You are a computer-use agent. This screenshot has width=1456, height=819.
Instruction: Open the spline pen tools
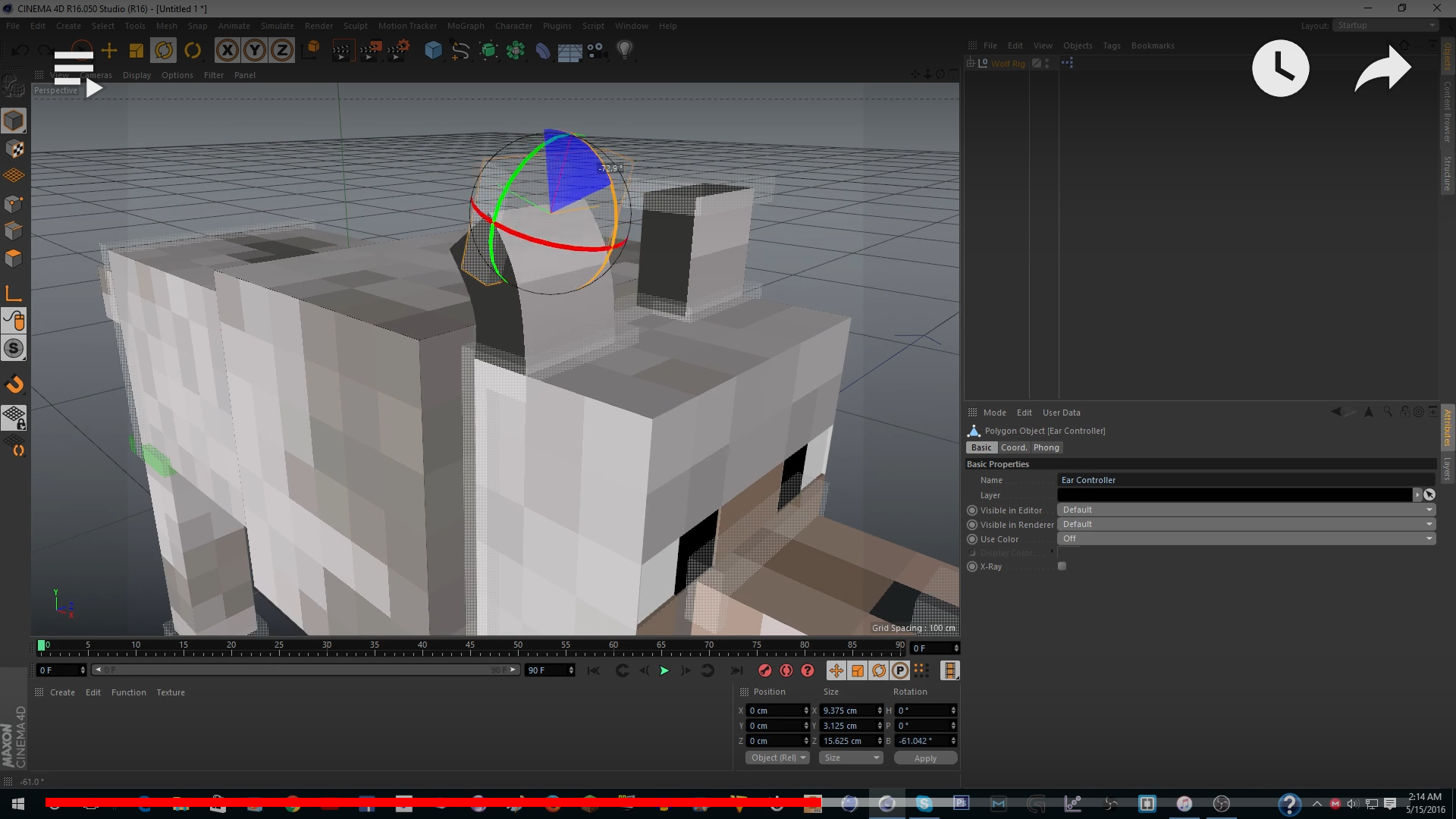[460, 50]
